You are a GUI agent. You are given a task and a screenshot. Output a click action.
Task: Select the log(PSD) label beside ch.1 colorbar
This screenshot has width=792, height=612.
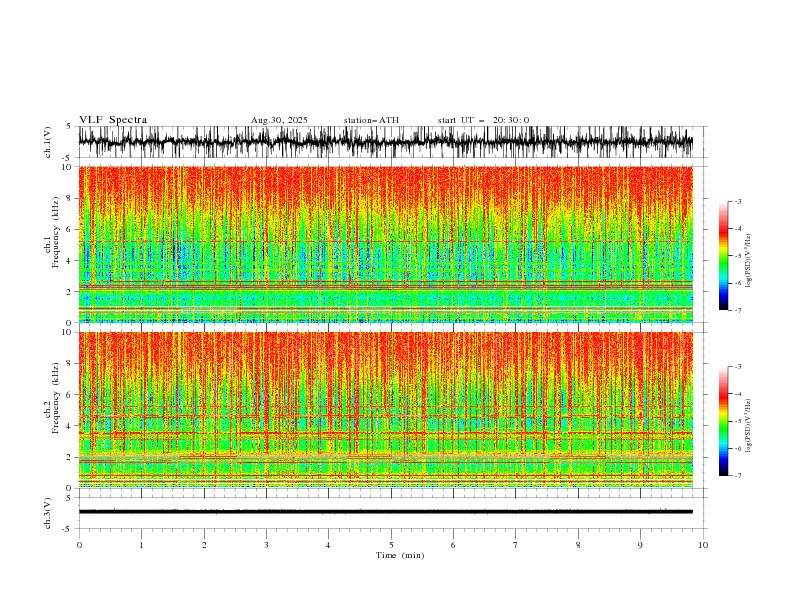[x=749, y=261]
